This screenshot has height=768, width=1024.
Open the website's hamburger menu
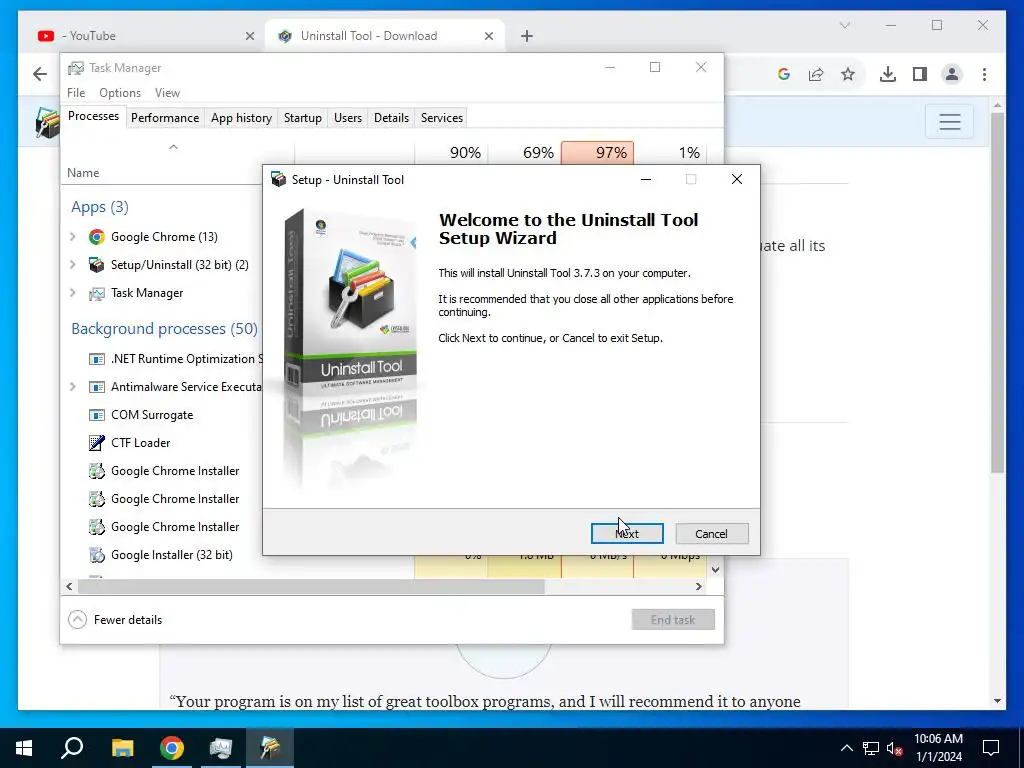pos(950,121)
